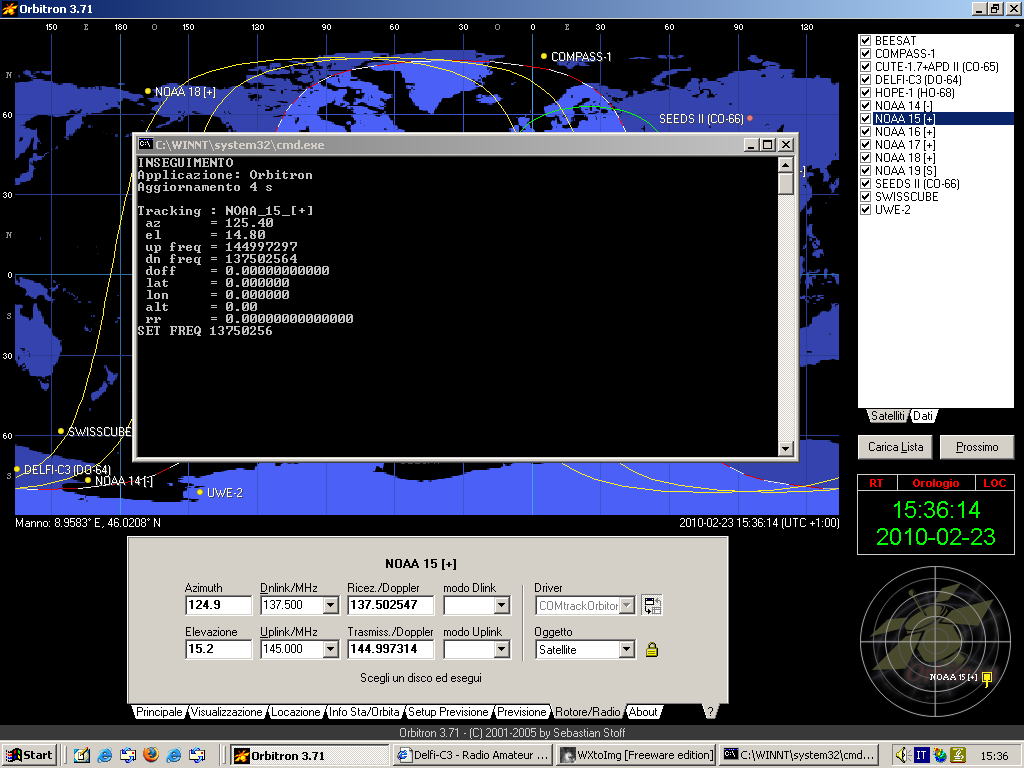Screen dimensions: 1024x768
Task: Switch to Delfi-C3 Radio Amateur taskbar window
Action: point(474,755)
